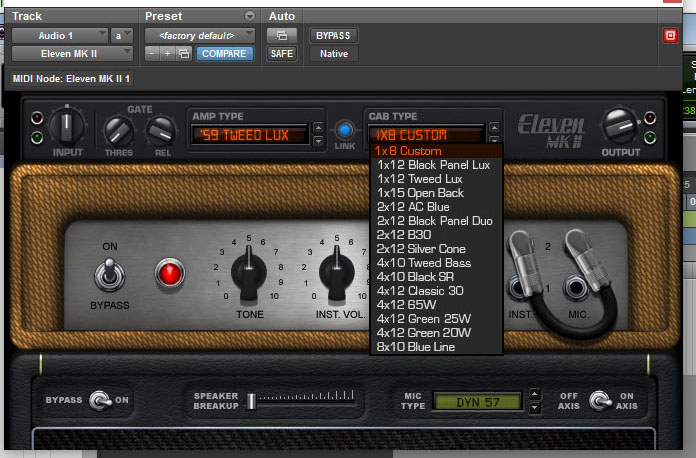Select 2x12 Black Panel Duo cabinet
Image resolution: width=696 pixels, height=458 pixels.
point(436,221)
